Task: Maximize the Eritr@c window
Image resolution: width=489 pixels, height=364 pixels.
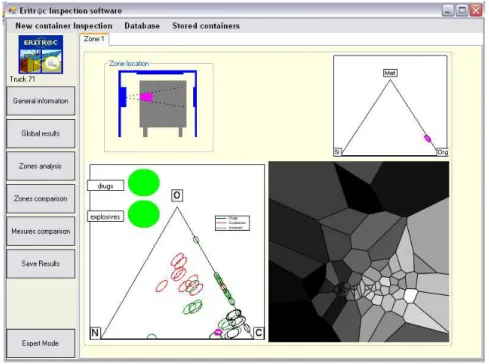Action: click(x=462, y=10)
